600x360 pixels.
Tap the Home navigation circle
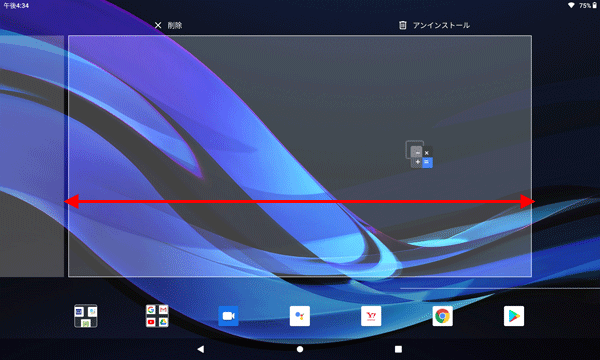300,349
